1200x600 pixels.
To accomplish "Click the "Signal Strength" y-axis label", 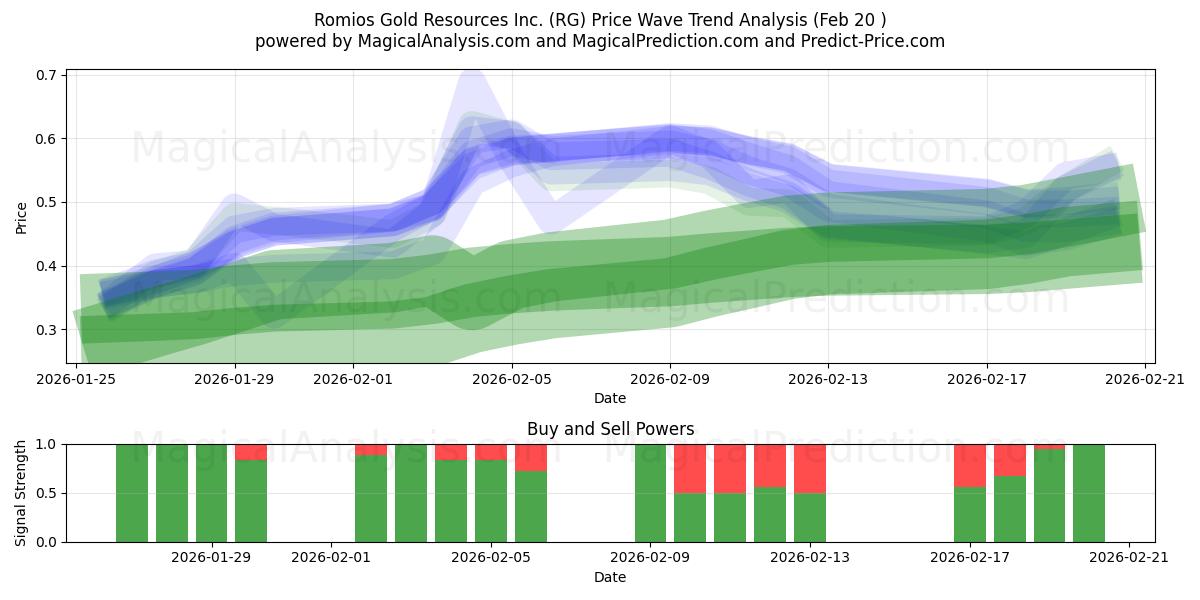I will (22, 493).
